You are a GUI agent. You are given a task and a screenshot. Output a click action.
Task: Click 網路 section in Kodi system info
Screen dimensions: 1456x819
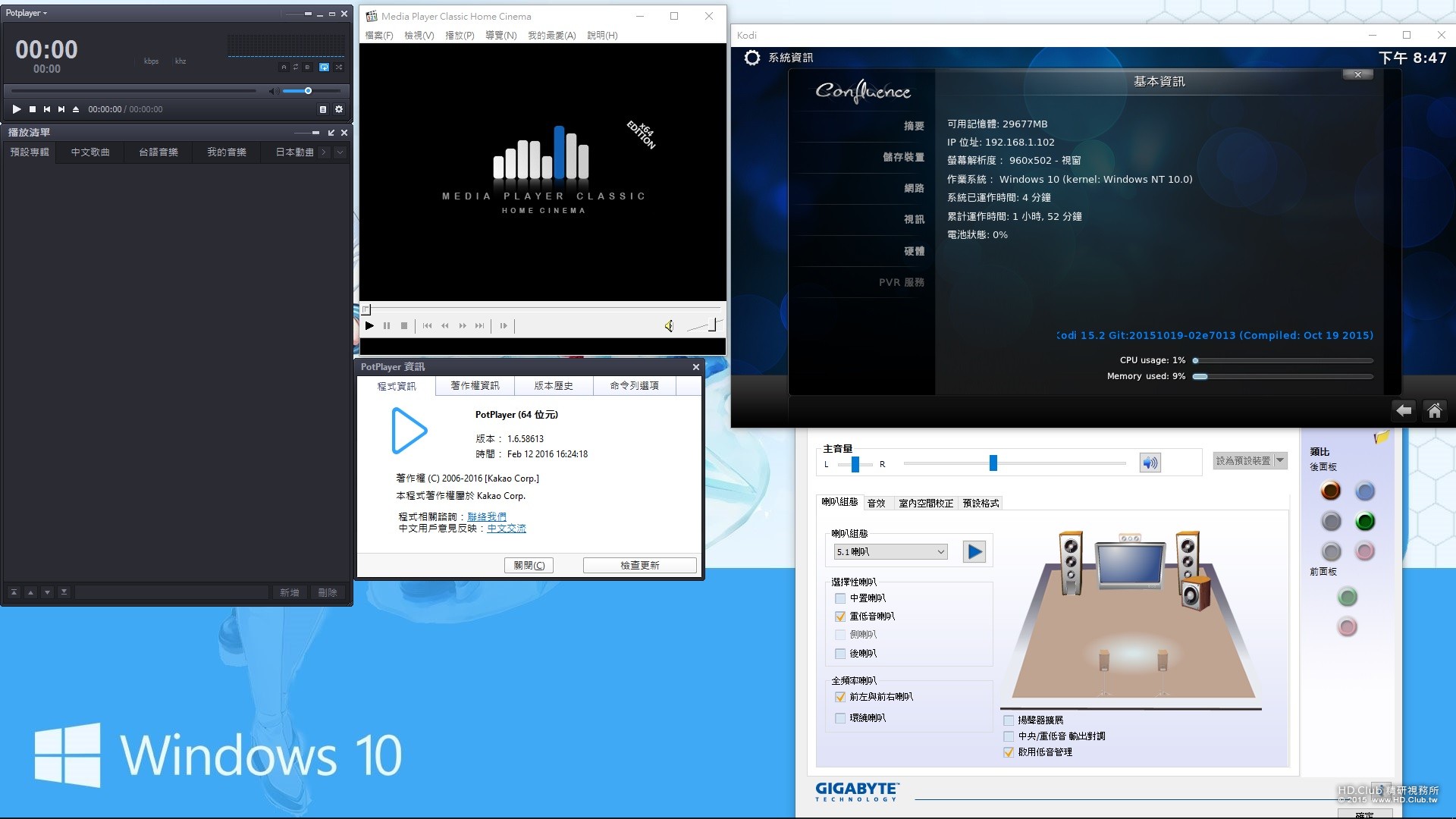point(909,187)
